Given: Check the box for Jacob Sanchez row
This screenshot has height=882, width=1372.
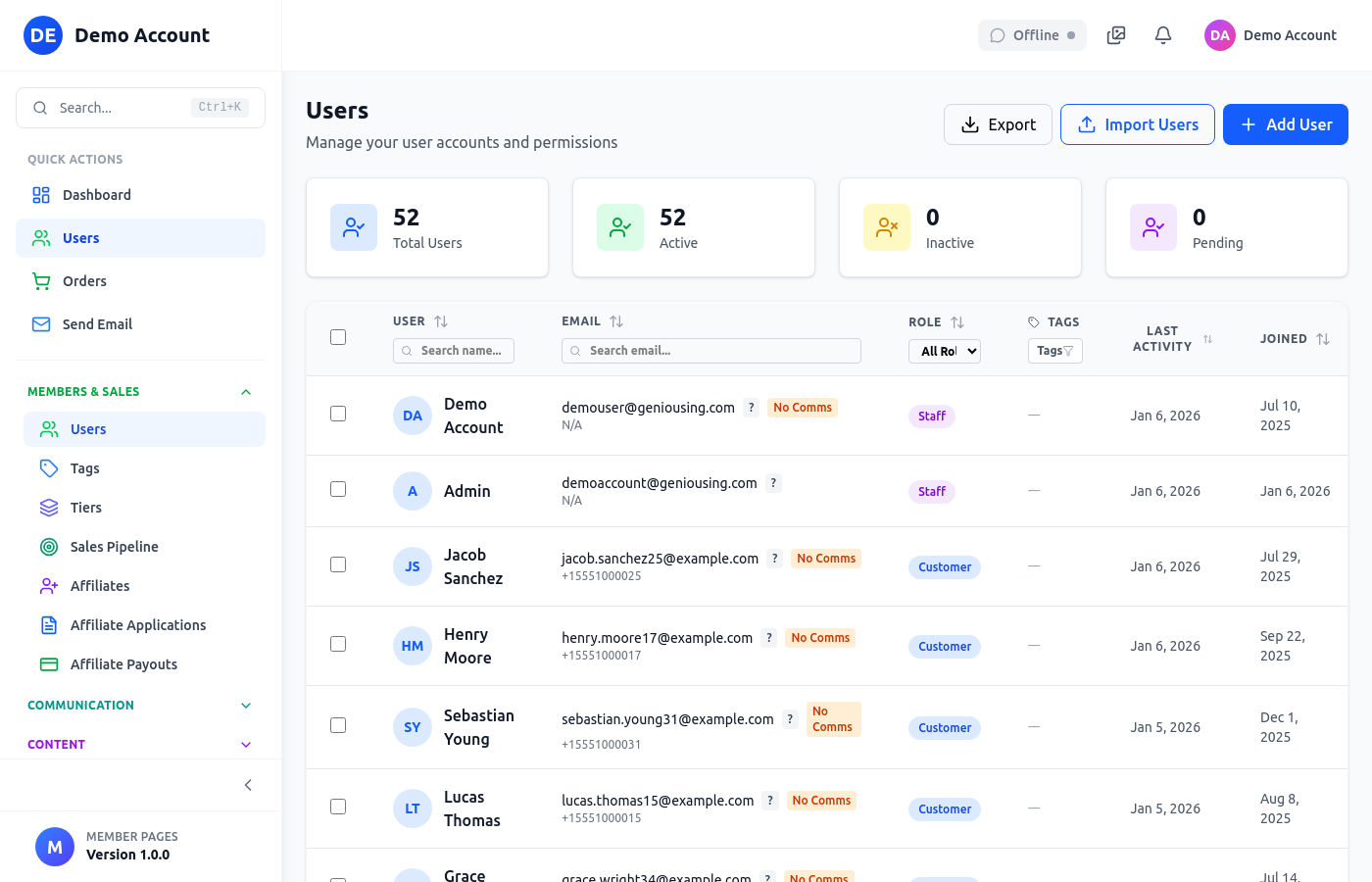Looking at the screenshot, I should click(x=338, y=564).
